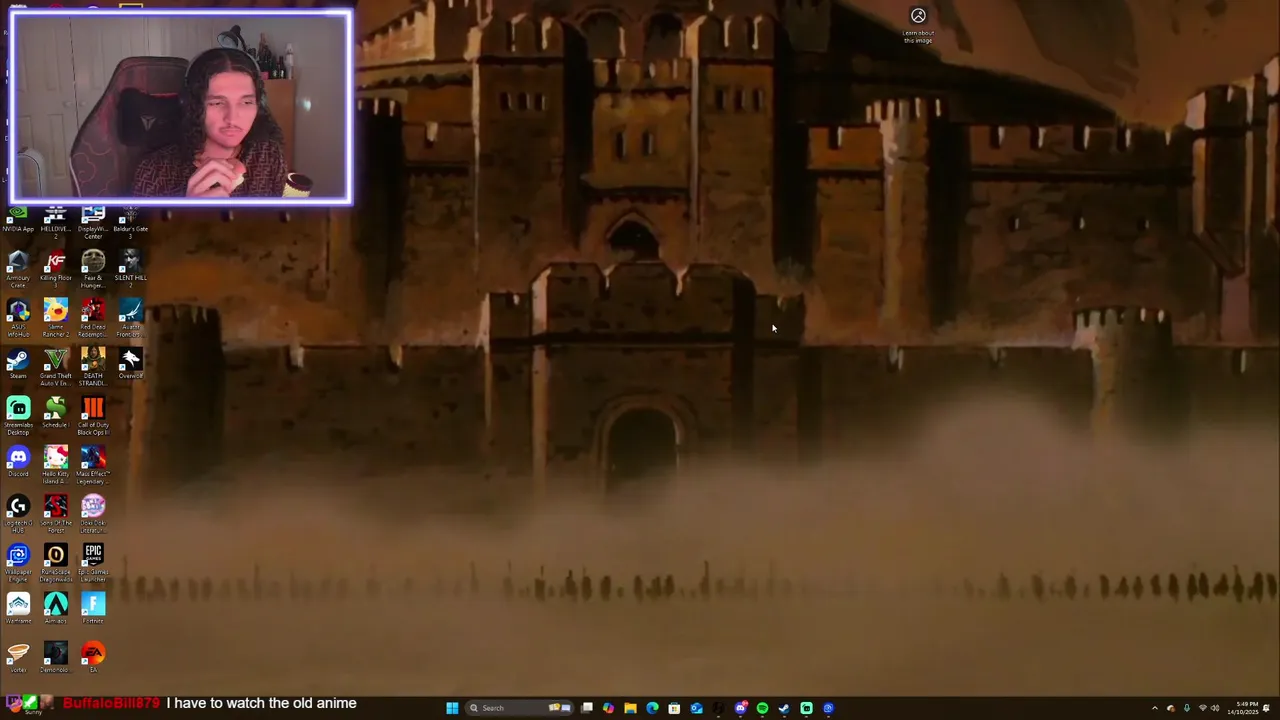The height and width of the screenshot is (720, 1280).
Task: Launch the SILENT HILL 2 shortcut
Action: [x=130, y=268]
